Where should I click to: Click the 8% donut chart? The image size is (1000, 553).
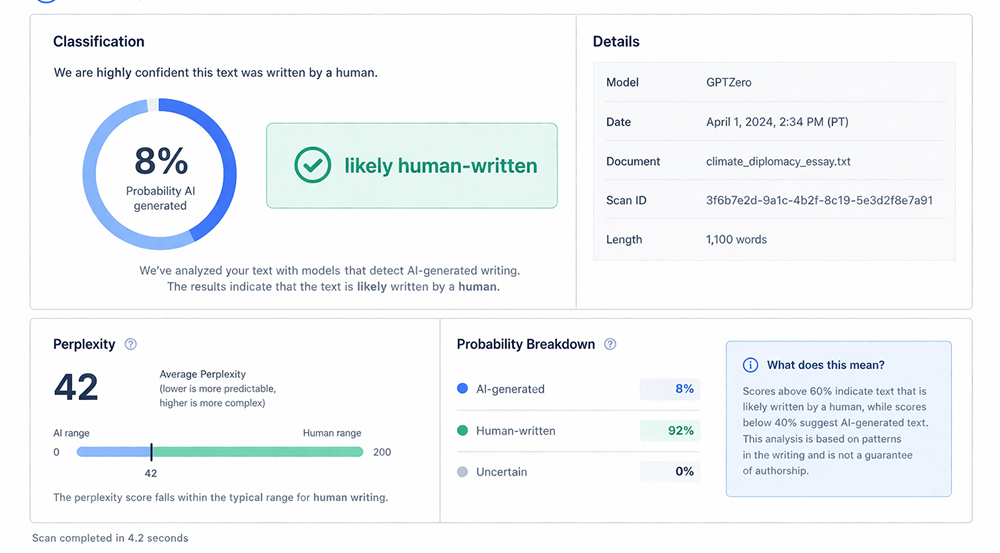tap(160, 173)
